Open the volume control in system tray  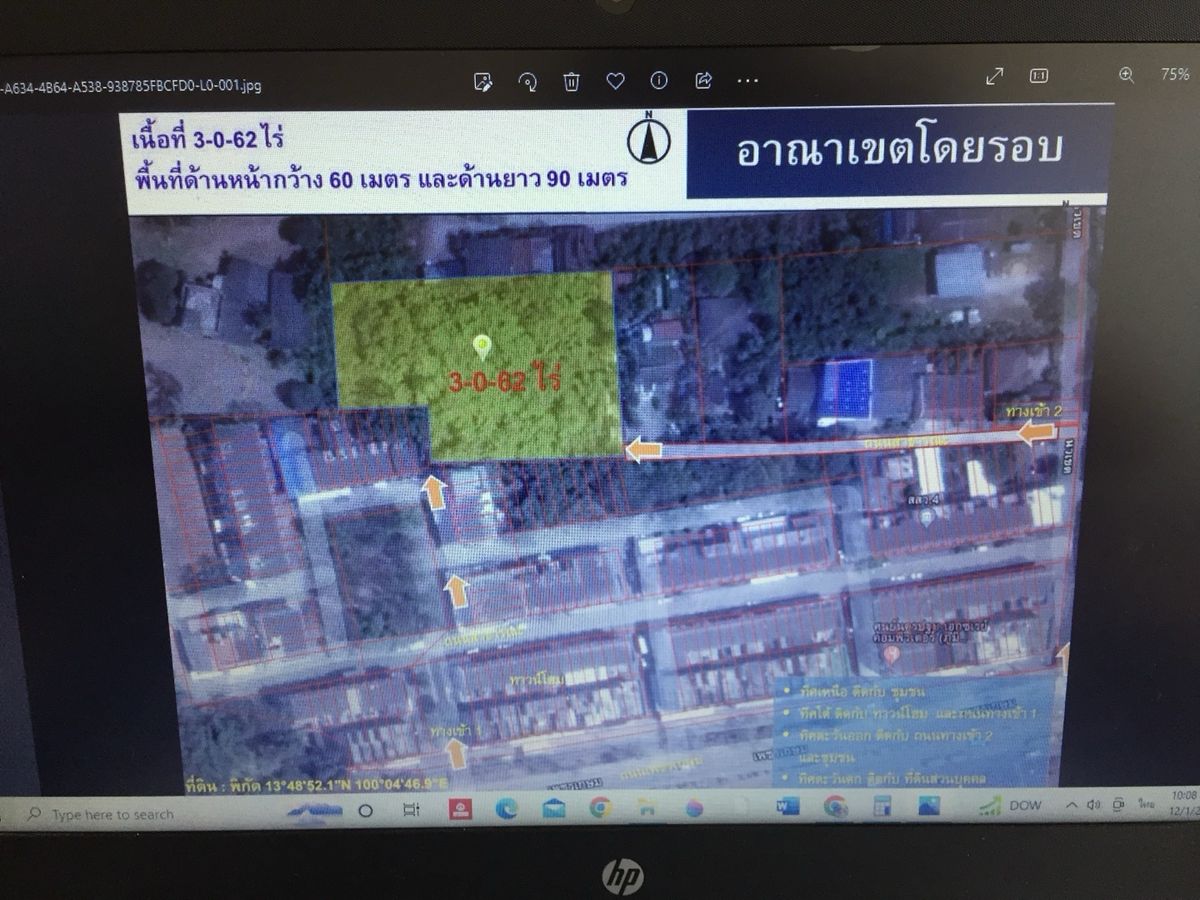(1093, 805)
